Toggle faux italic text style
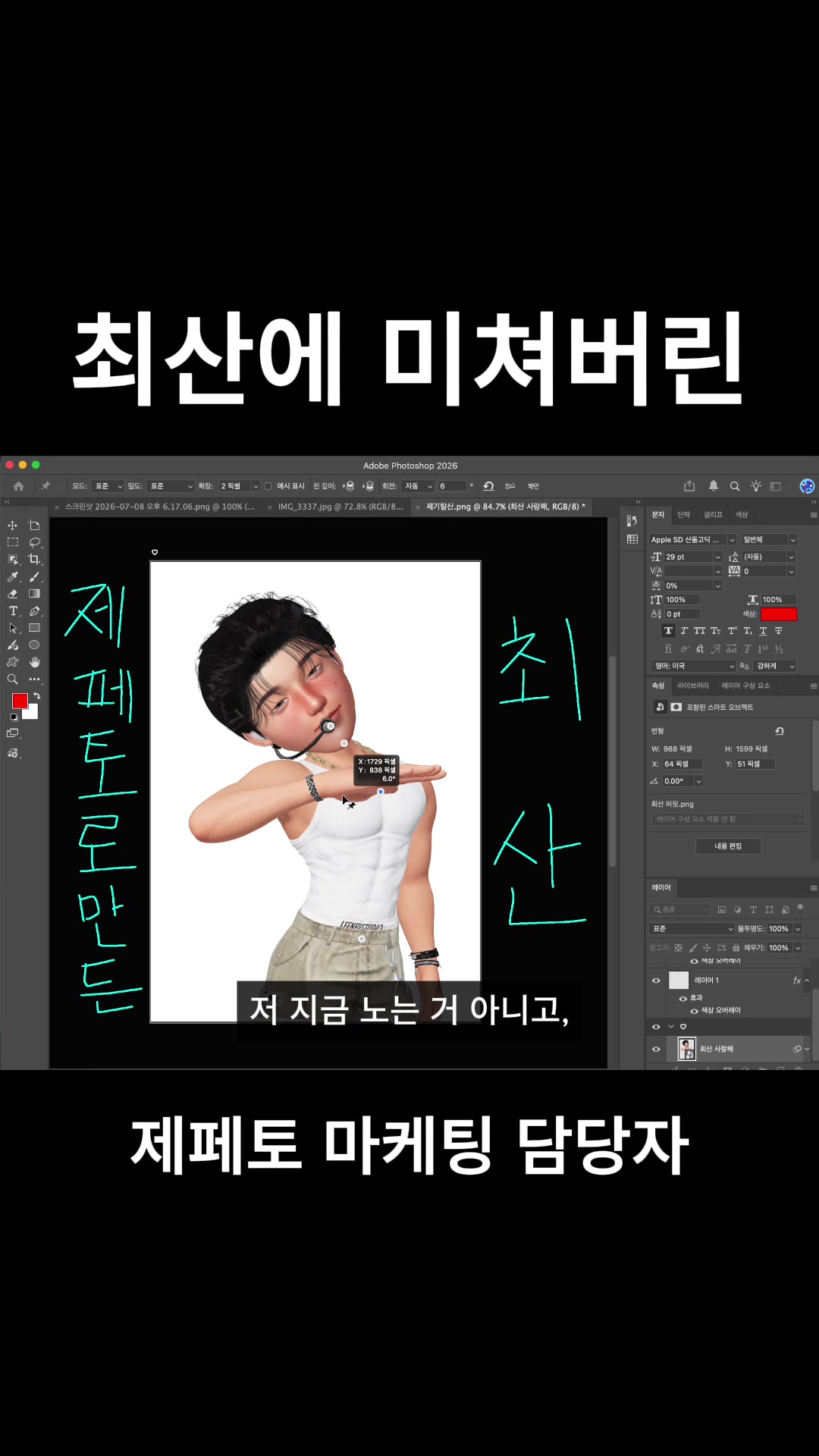This screenshot has height=1456, width=819. pyautogui.click(x=684, y=631)
